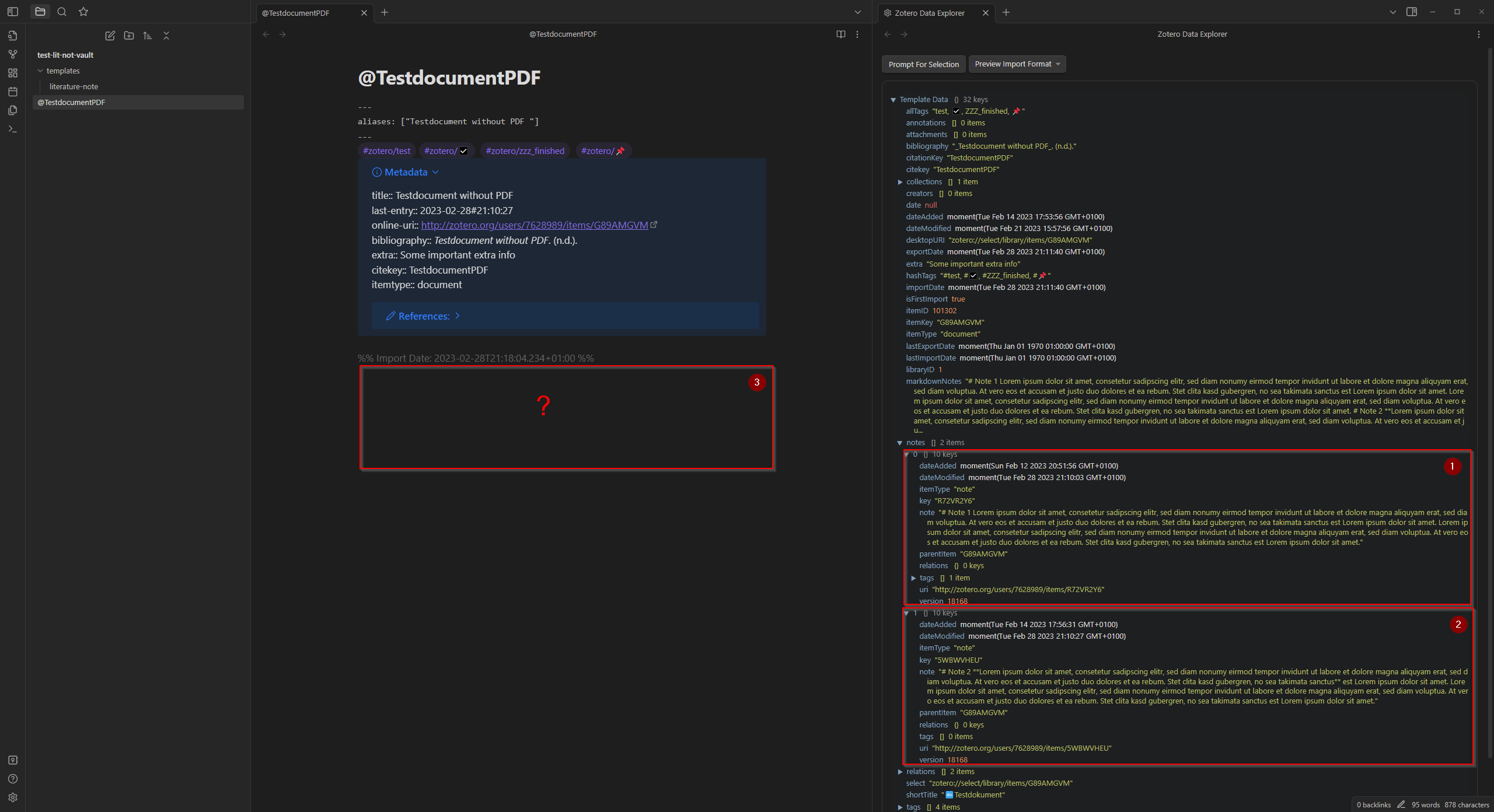Create a new folder in the file explorer
The image size is (1494, 812).
pos(129,36)
